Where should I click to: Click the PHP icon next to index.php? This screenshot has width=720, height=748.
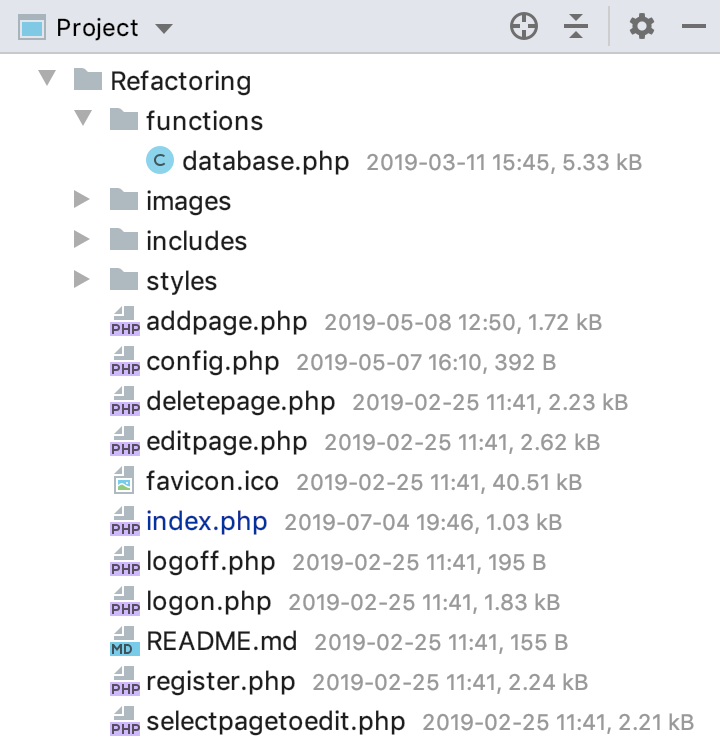(125, 521)
